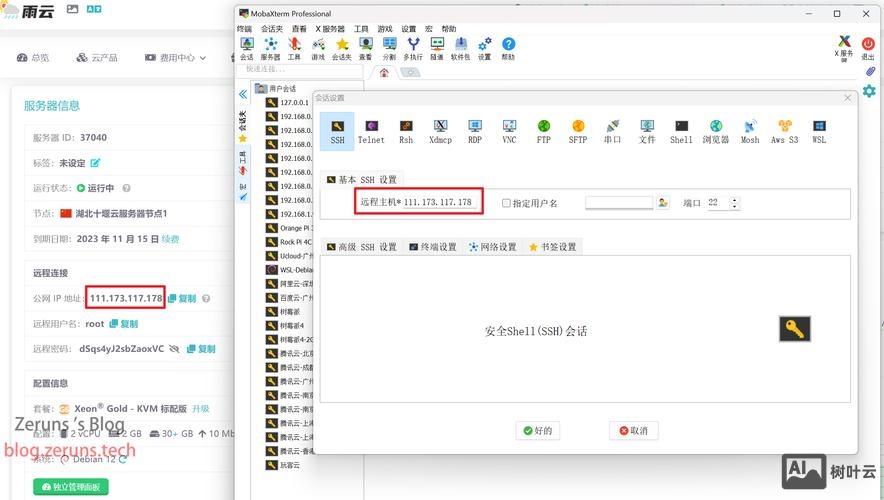
Task: Select the Telnet session type
Action: pyautogui.click(x=371, y=131)
